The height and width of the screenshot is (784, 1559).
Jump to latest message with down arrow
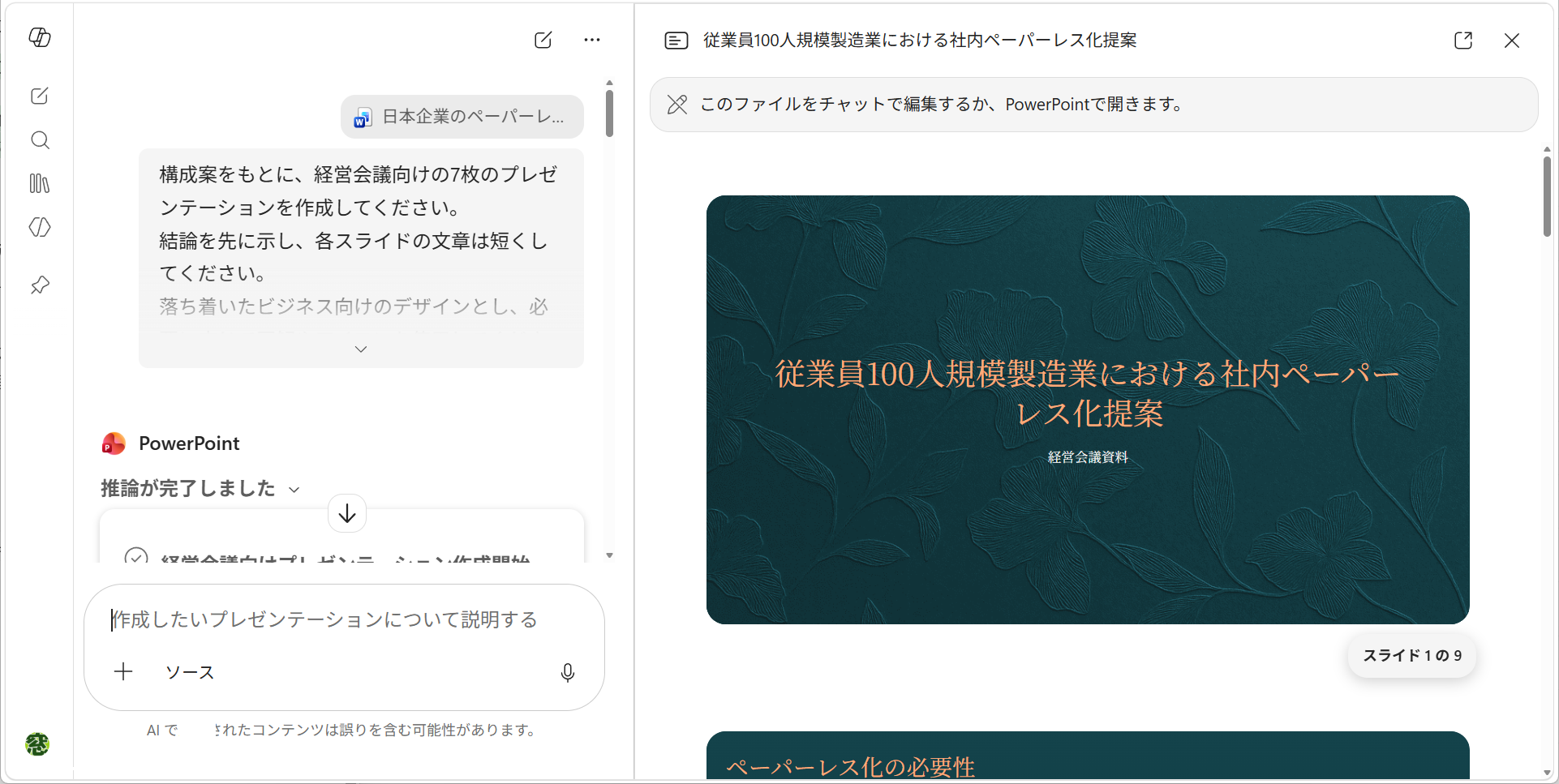point(347,513)
